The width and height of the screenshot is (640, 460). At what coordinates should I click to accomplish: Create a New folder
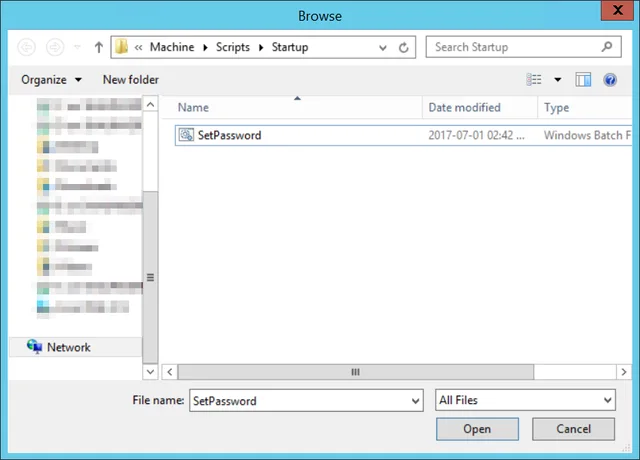coord(131,80)
